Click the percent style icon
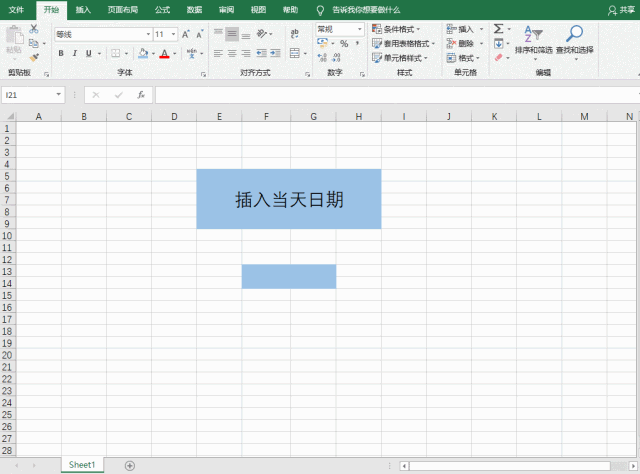640x474 pixels. coord(344,44)
